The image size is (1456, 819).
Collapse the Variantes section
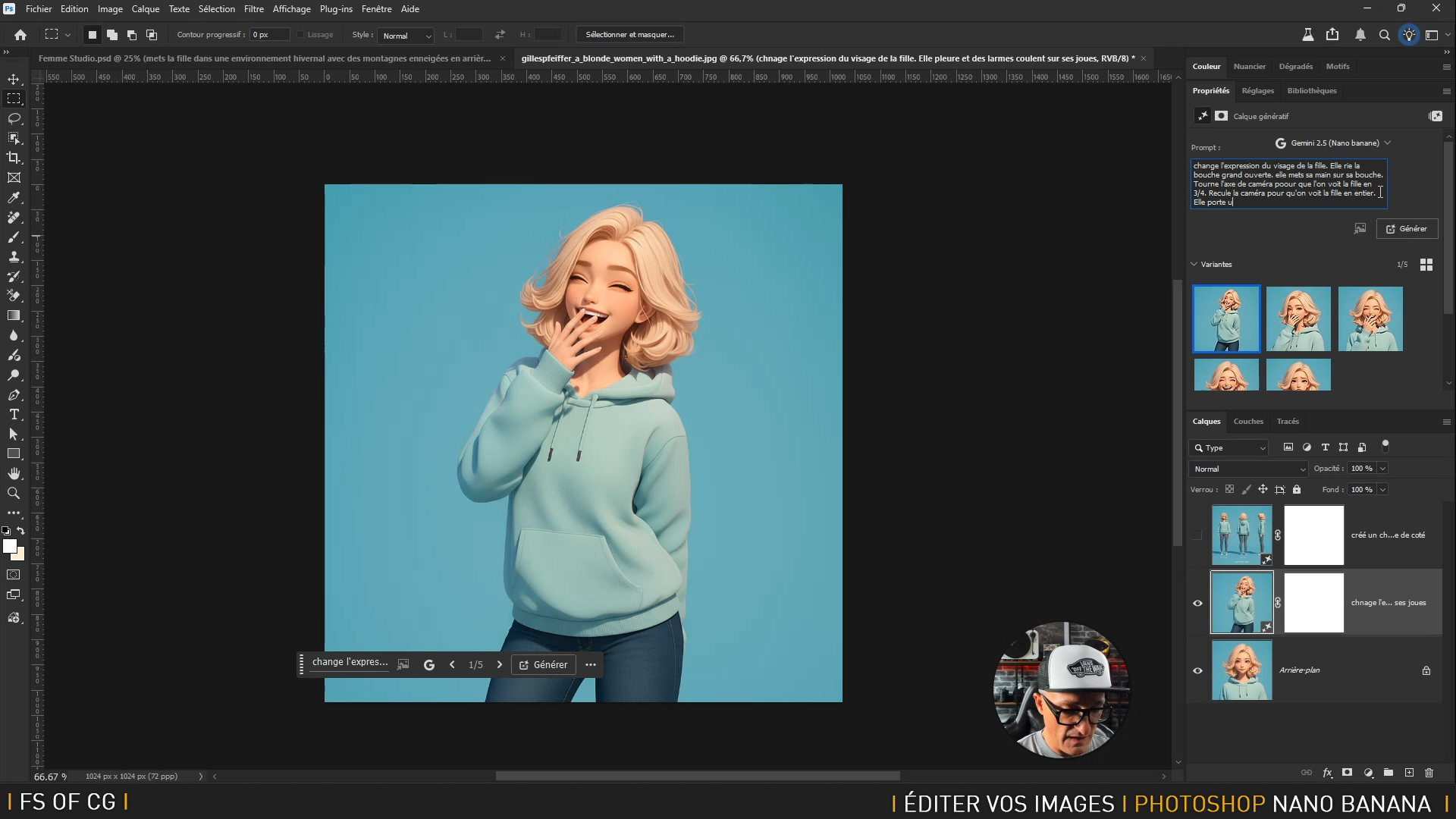pos(1194,265)
